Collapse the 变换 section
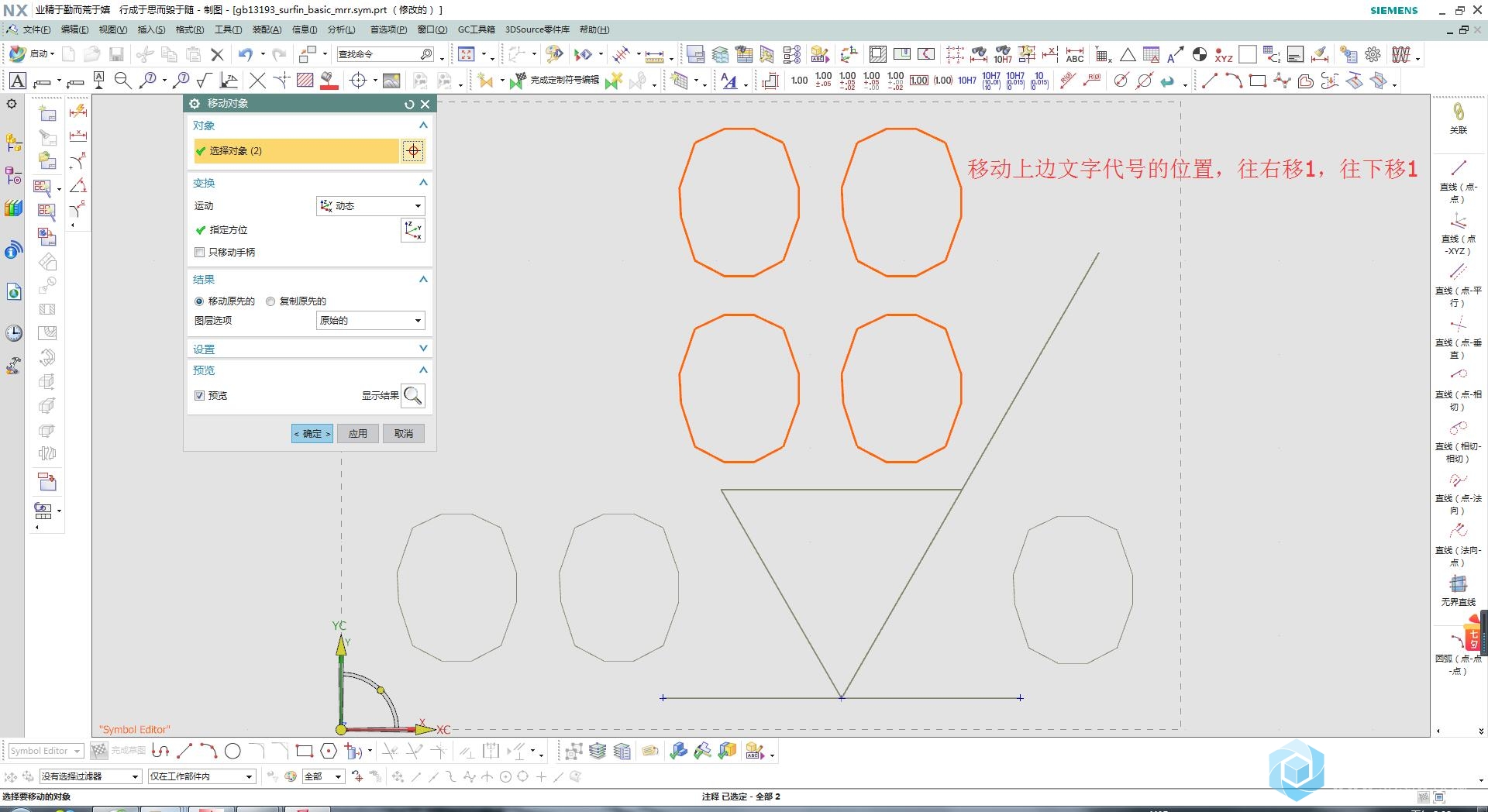This screenshot has height=812, width=1488. point(423,182)
